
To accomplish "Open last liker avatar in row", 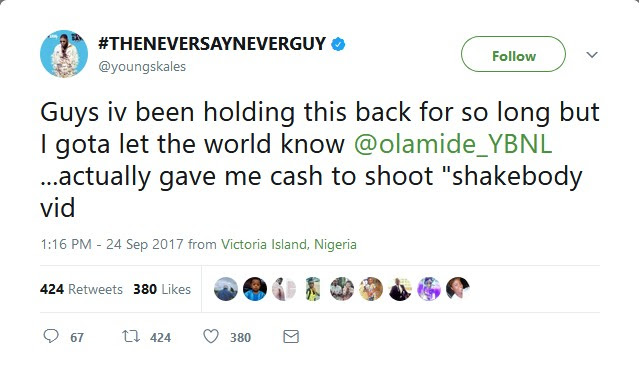I will 458,289.
